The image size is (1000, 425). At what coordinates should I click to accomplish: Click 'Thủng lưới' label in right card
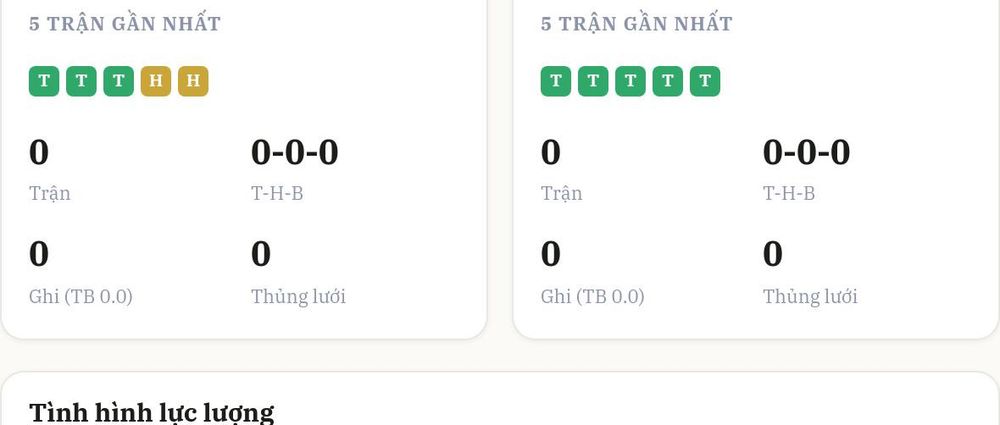[x=810, y=296]
